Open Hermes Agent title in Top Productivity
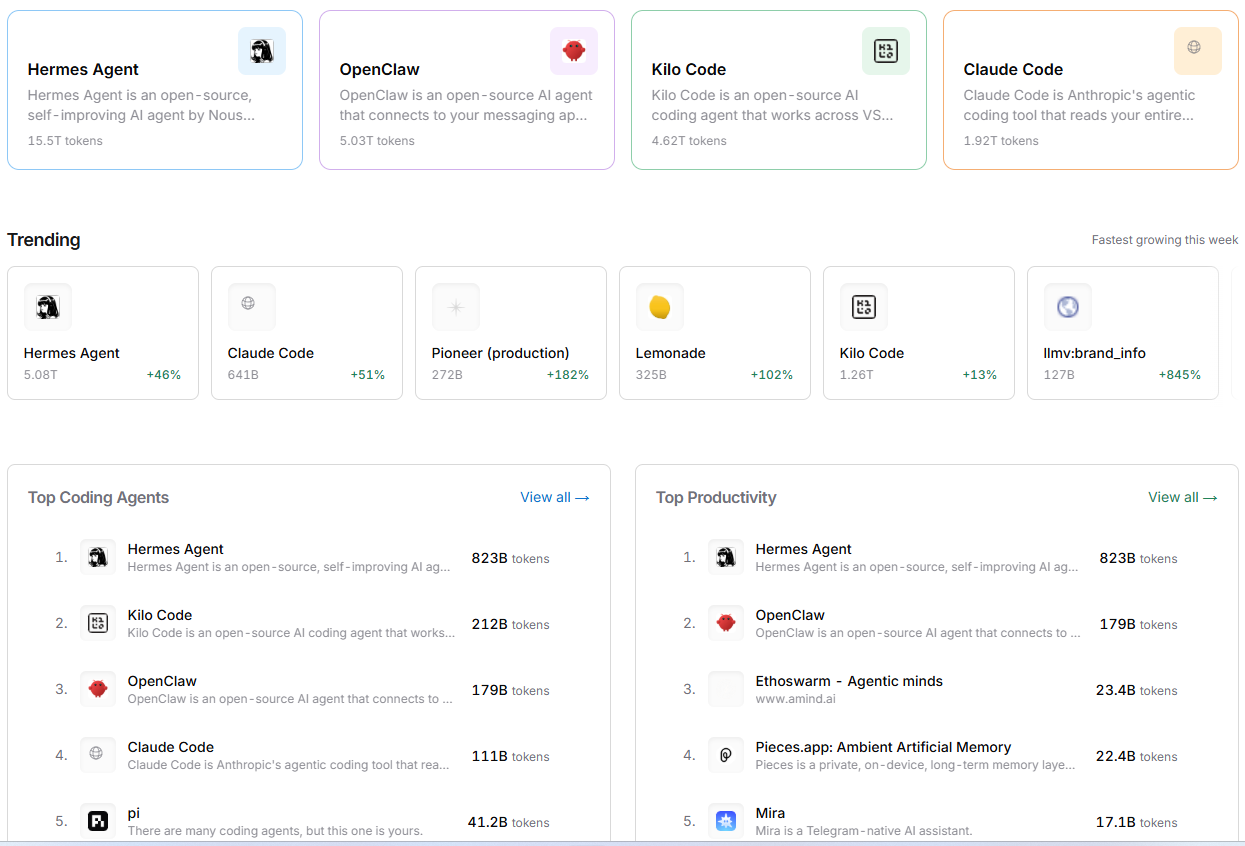 [804, 549]
